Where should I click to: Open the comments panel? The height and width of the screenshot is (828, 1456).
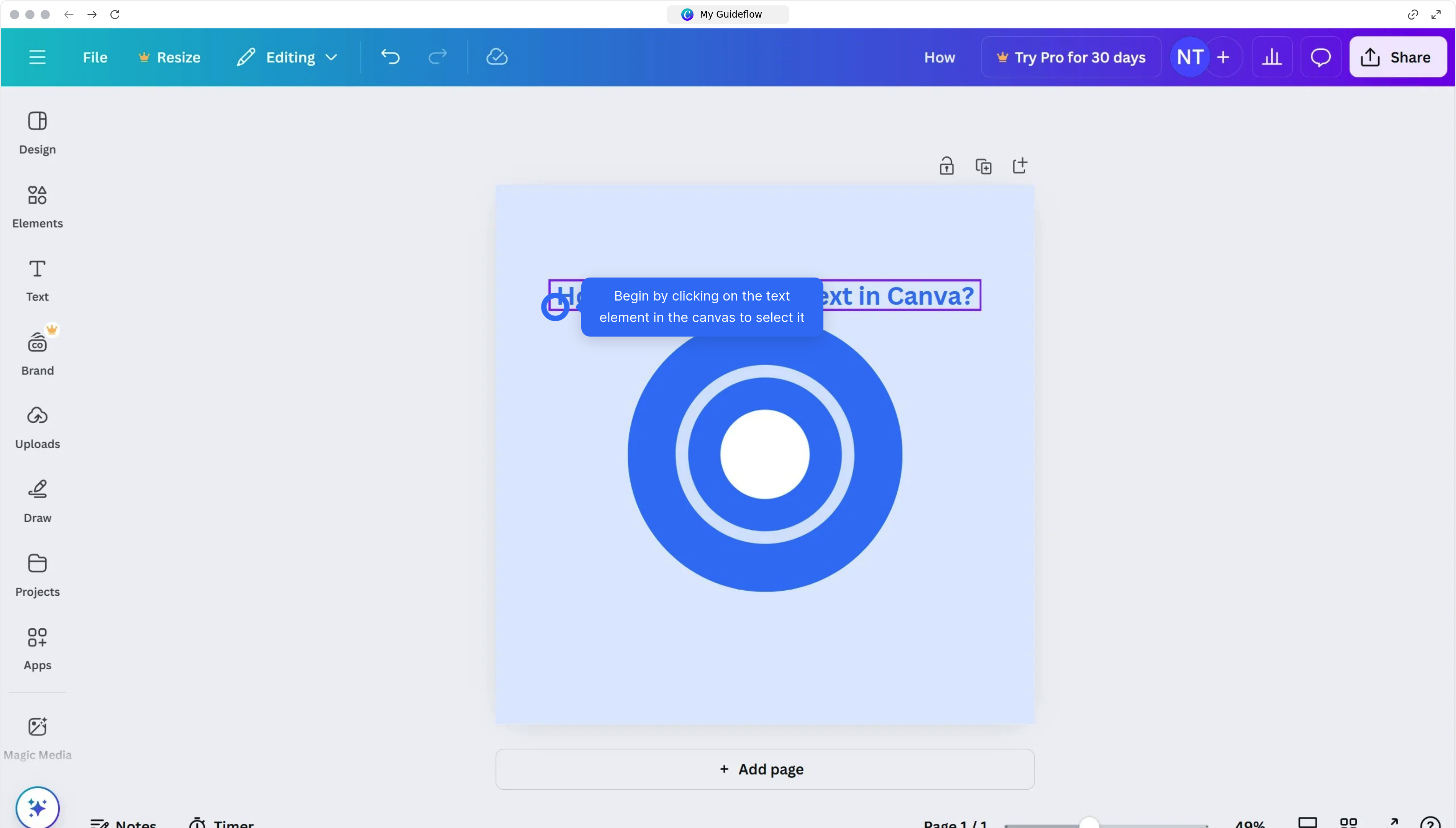(1320, 57)
